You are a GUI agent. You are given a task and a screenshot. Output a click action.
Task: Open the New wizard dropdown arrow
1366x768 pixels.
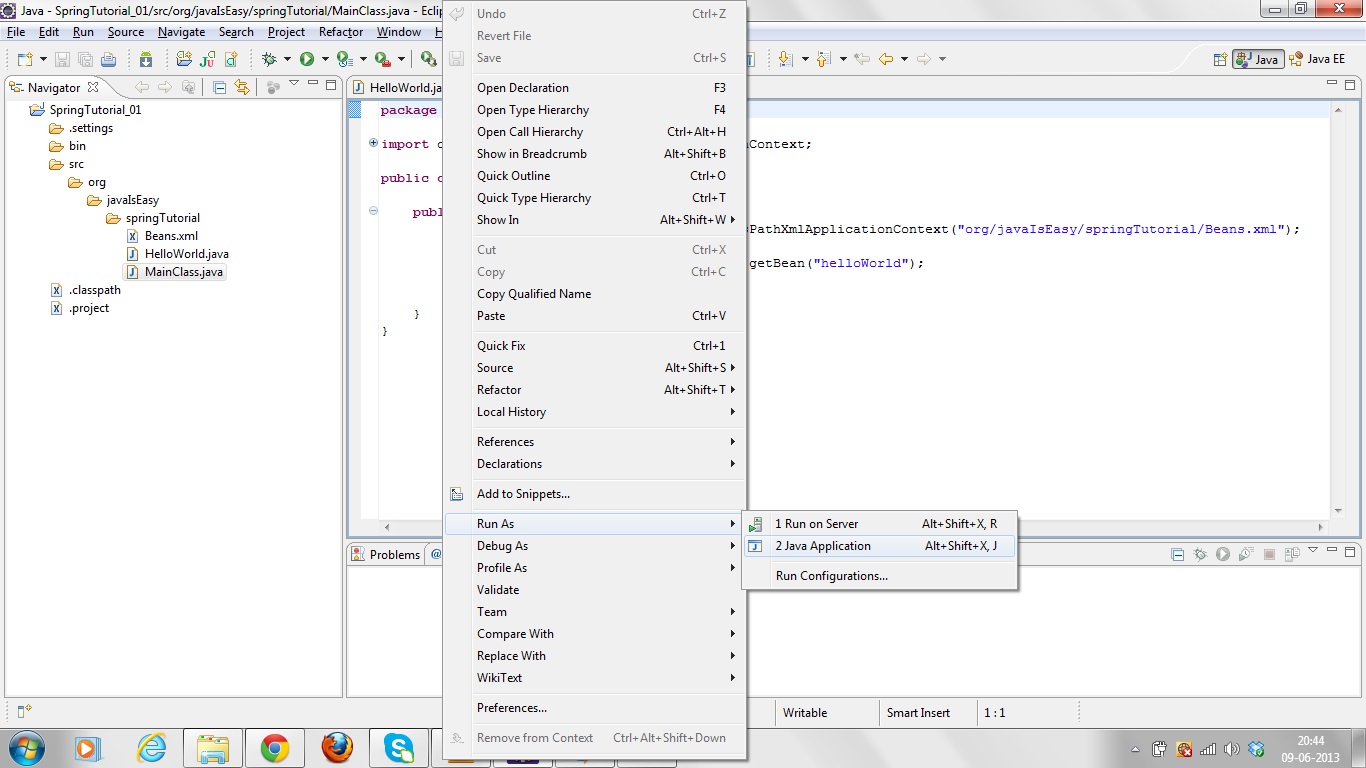pyautogui.click(x=43, y=59)
